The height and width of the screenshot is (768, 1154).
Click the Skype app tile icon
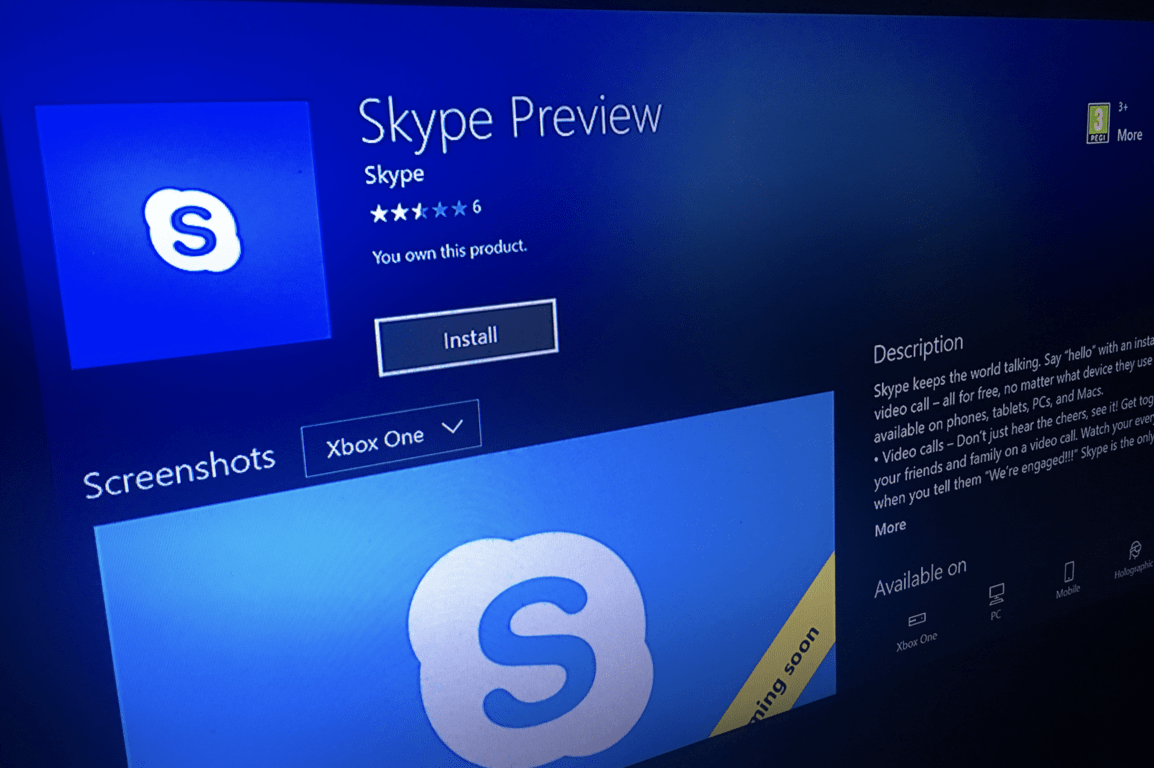point(184,234)
